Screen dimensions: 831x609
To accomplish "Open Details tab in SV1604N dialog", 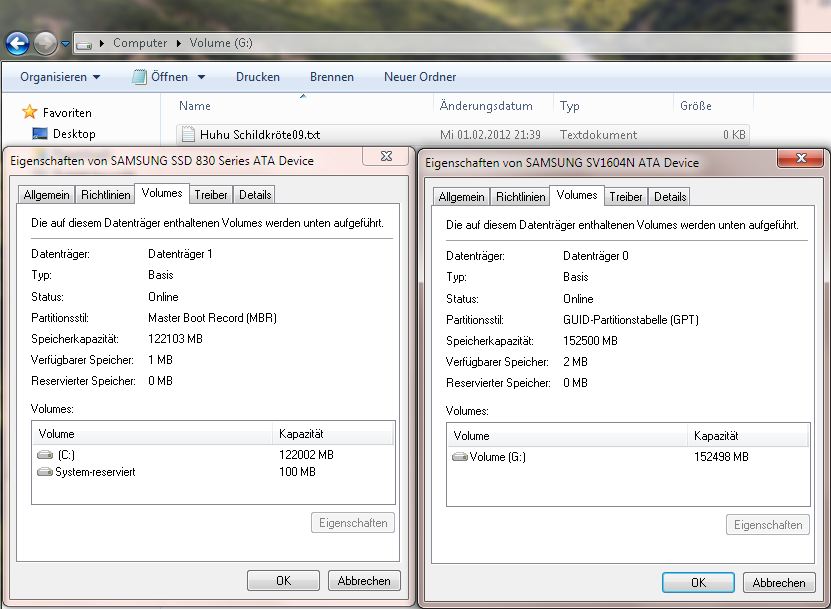I will click(670, 197).
